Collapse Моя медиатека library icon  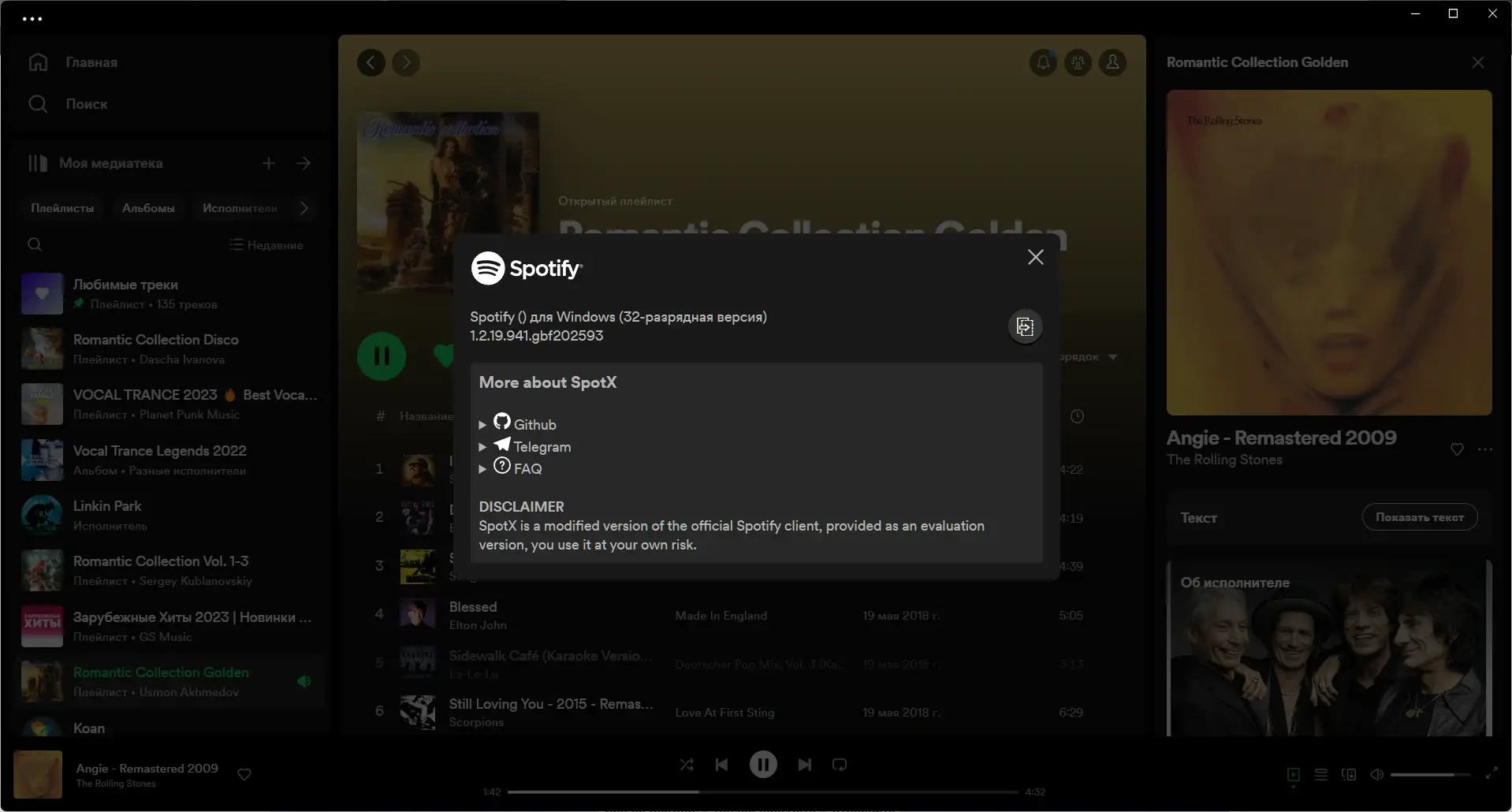pyautogui.click(x=38, y=163)
